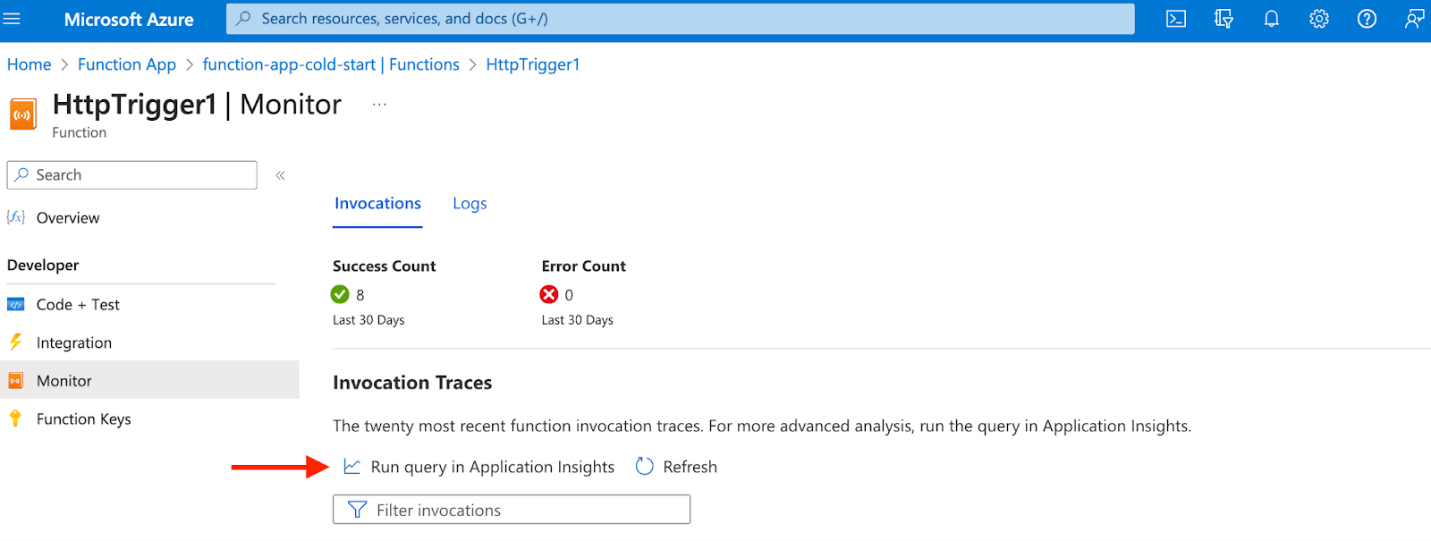Click the twenty most recent traces description

(762, 426)
